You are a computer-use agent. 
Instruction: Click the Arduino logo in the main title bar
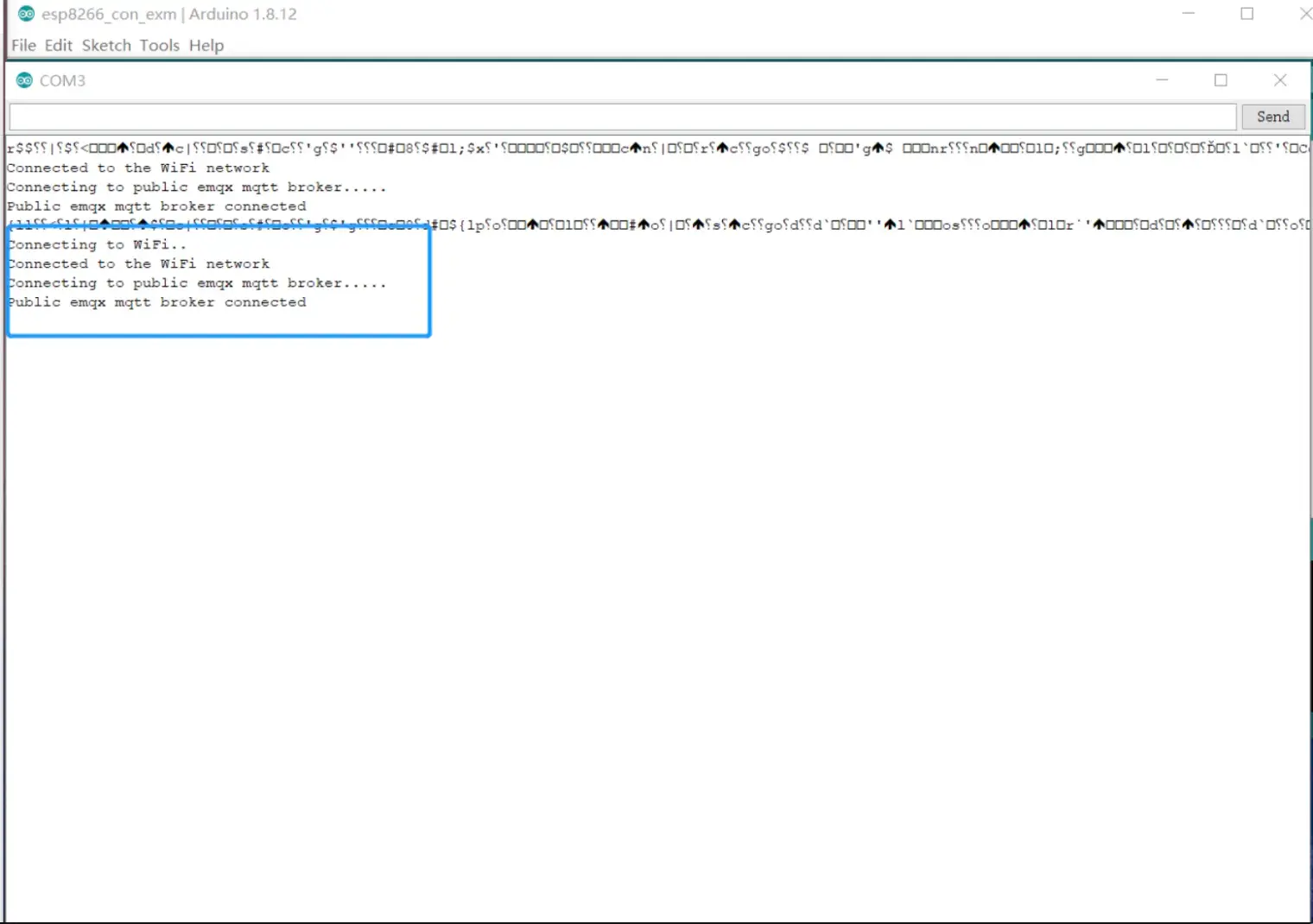point(25,14)
